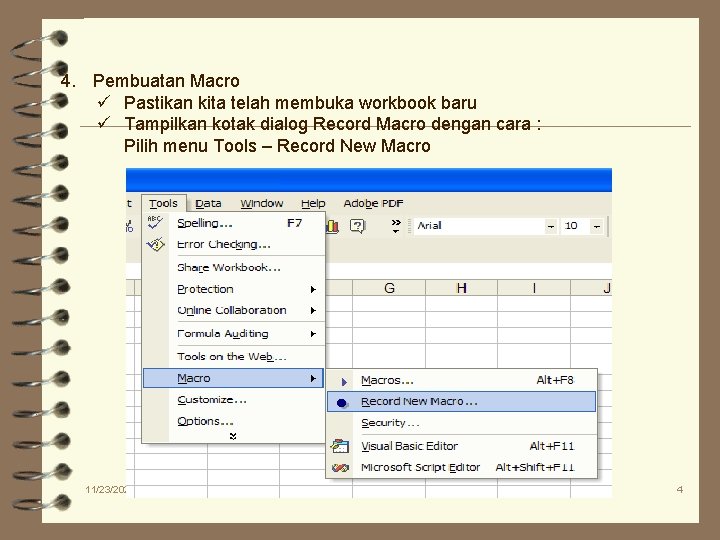Click the Microsoft Script Editor icon
The height and width of the screenshot is (540, 720).
[340, 468]
